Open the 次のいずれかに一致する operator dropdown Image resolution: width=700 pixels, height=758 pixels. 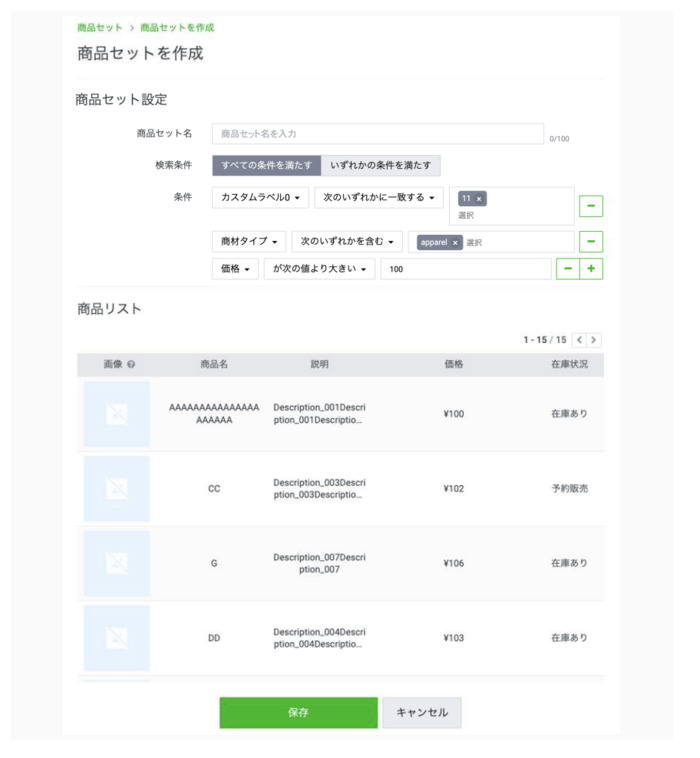[378, 198]
